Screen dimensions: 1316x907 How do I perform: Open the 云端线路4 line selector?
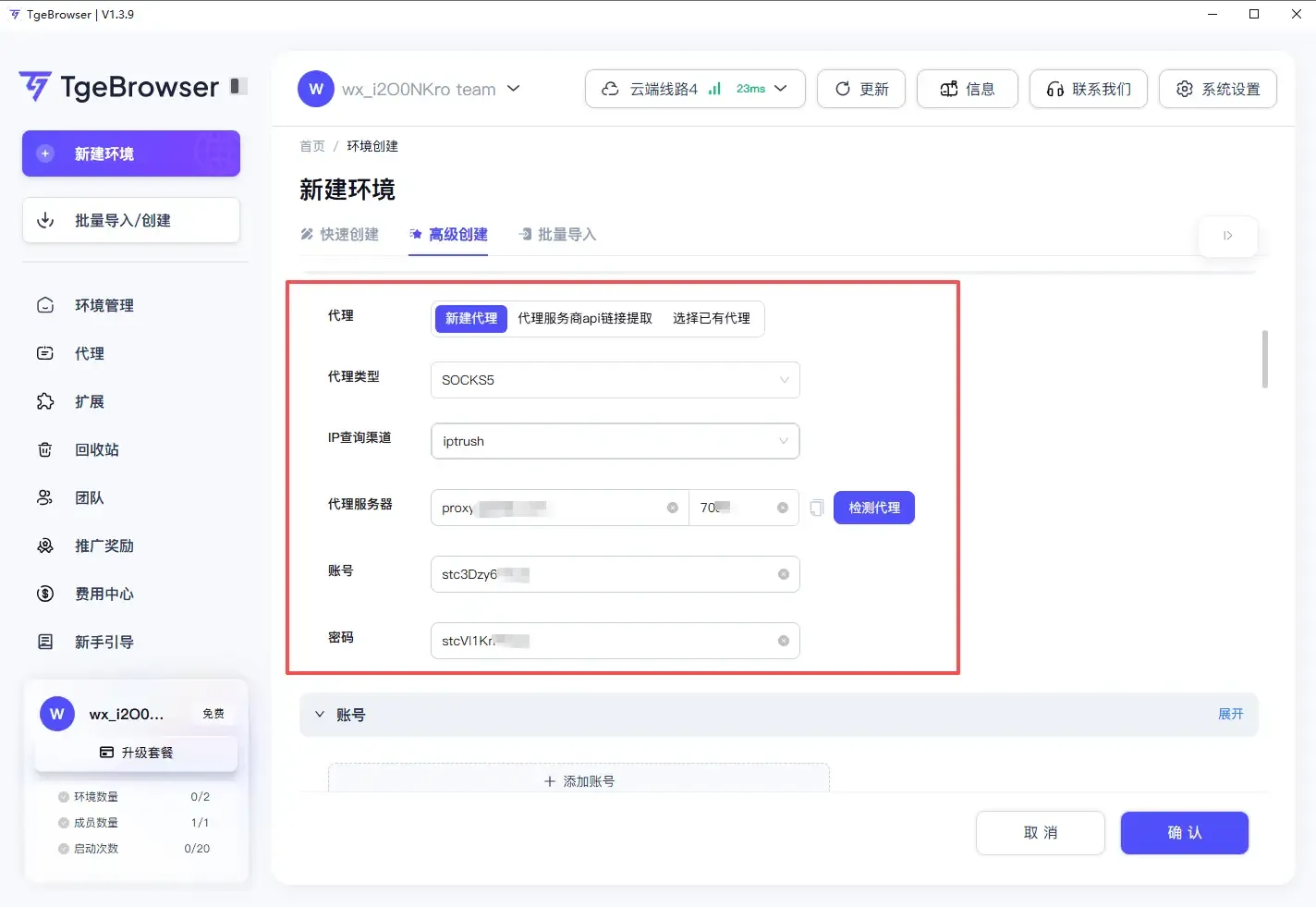pyautogui.click(x=695, y=89)
